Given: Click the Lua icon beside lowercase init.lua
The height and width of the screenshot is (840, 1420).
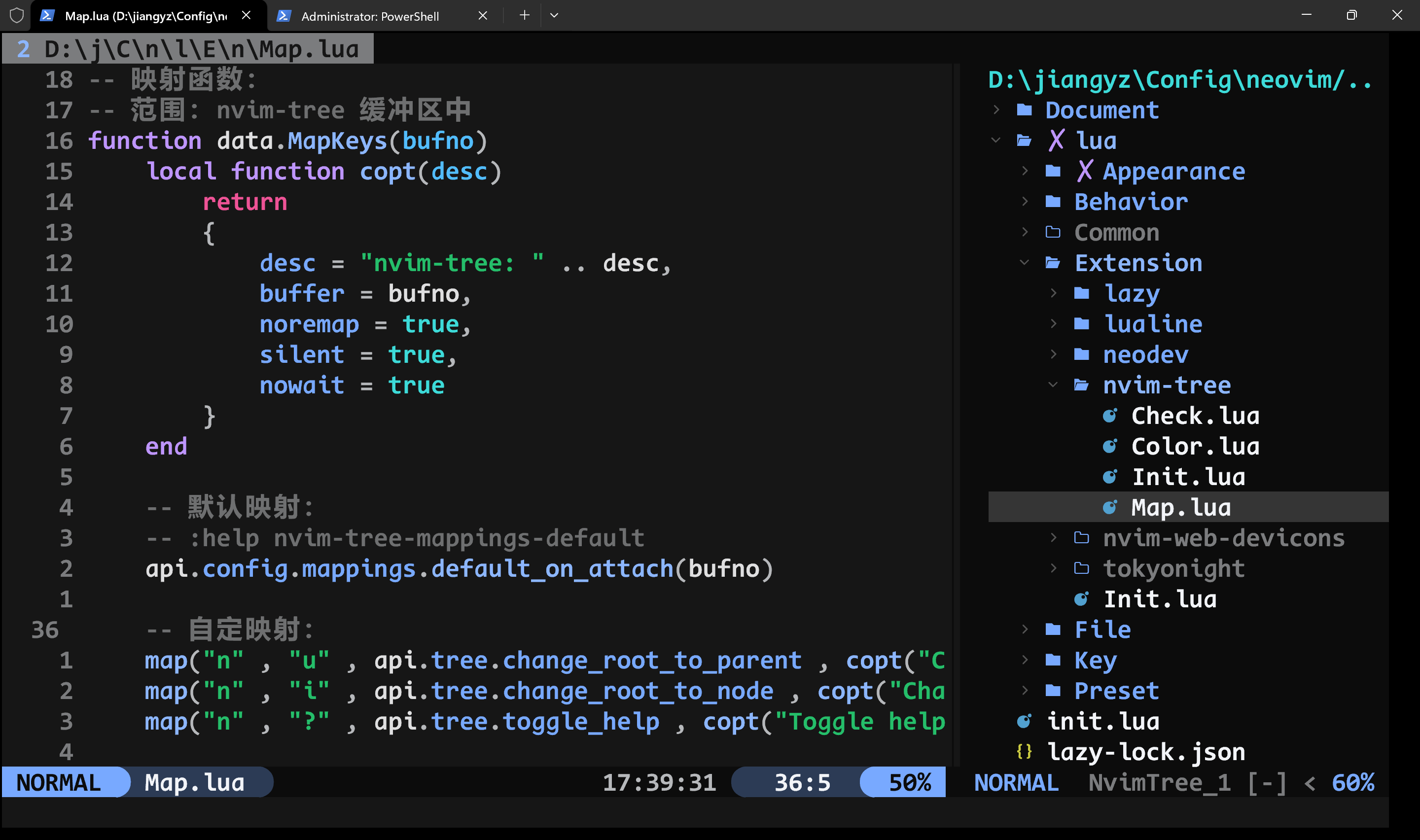Looking at the screenshot, I should (1025, 721).
